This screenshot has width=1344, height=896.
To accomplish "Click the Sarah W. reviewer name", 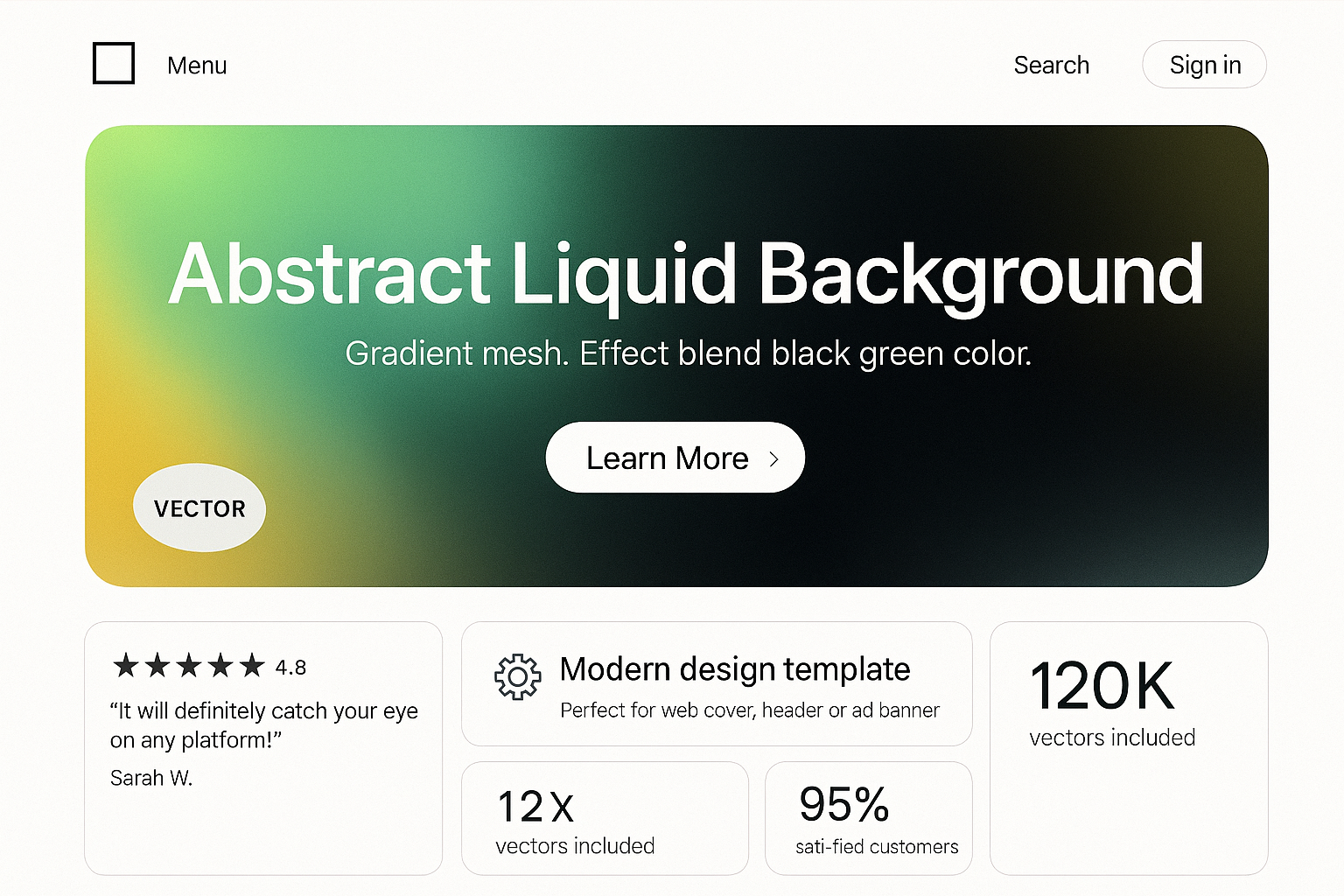I will coord(150,778).
